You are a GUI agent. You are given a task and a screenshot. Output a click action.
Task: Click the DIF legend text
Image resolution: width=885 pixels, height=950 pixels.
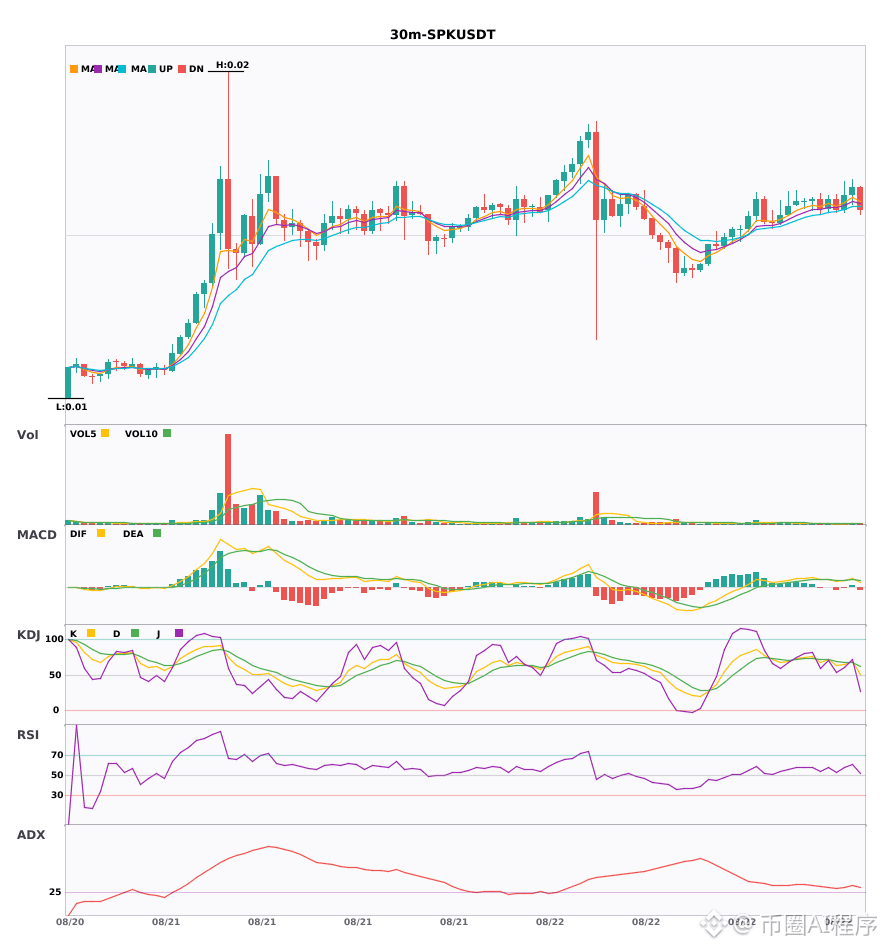click(x=78, y=534)
